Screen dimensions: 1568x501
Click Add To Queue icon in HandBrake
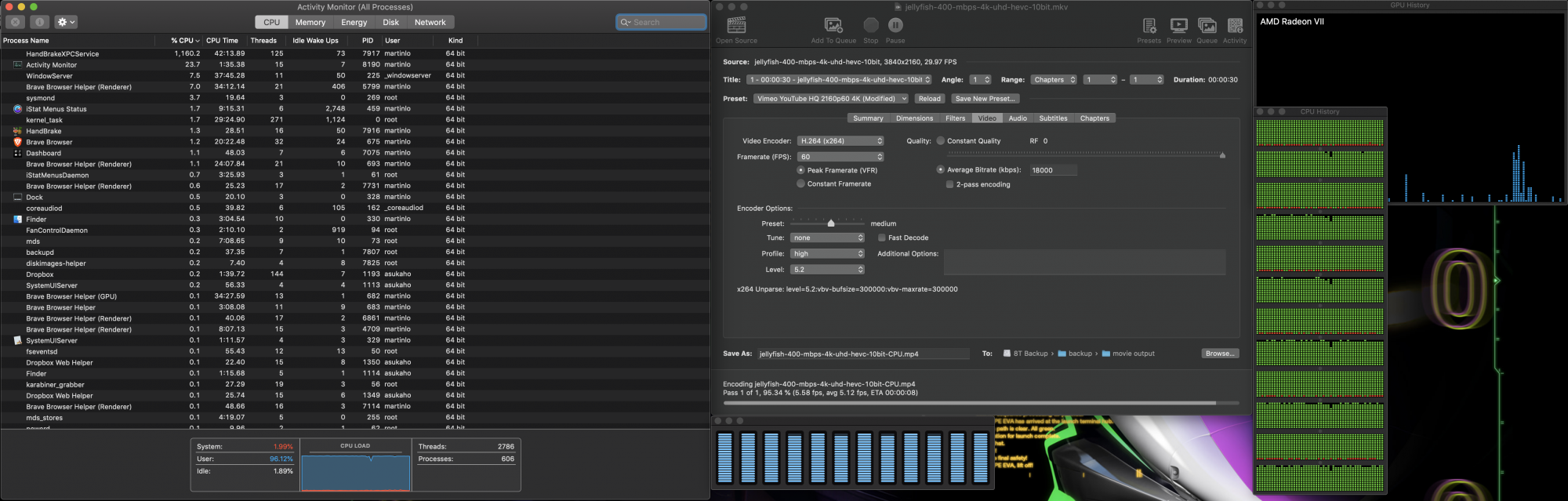click(833, 25)
